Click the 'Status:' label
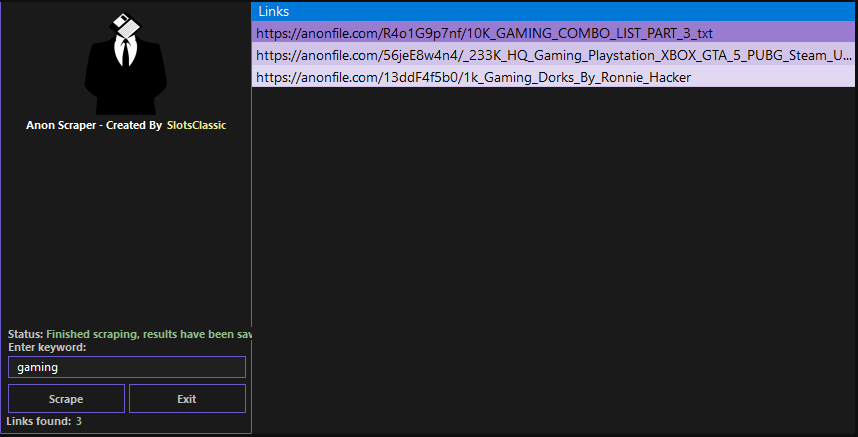Image resolution: width=858 pixels, height=437 pixels. [25, 333]
